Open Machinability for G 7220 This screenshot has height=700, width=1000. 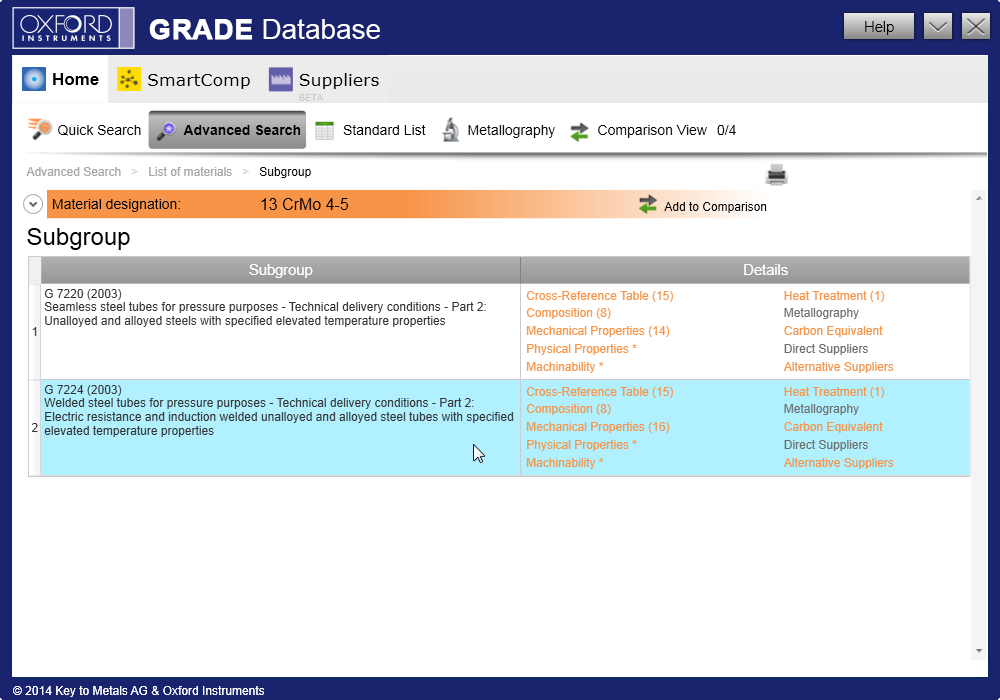click(x=564, y=367)
